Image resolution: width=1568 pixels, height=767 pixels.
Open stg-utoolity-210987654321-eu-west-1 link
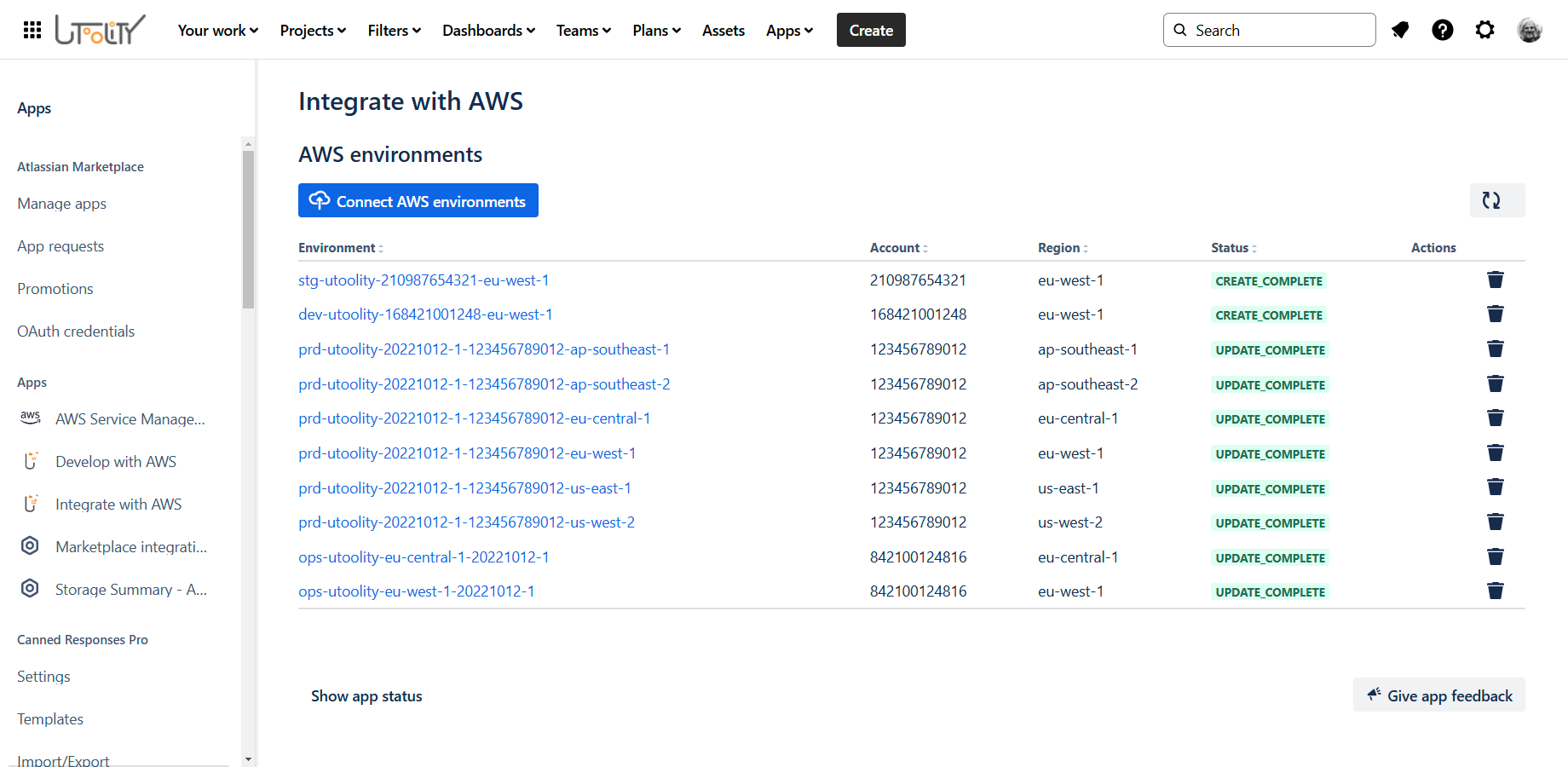(424, 280)
